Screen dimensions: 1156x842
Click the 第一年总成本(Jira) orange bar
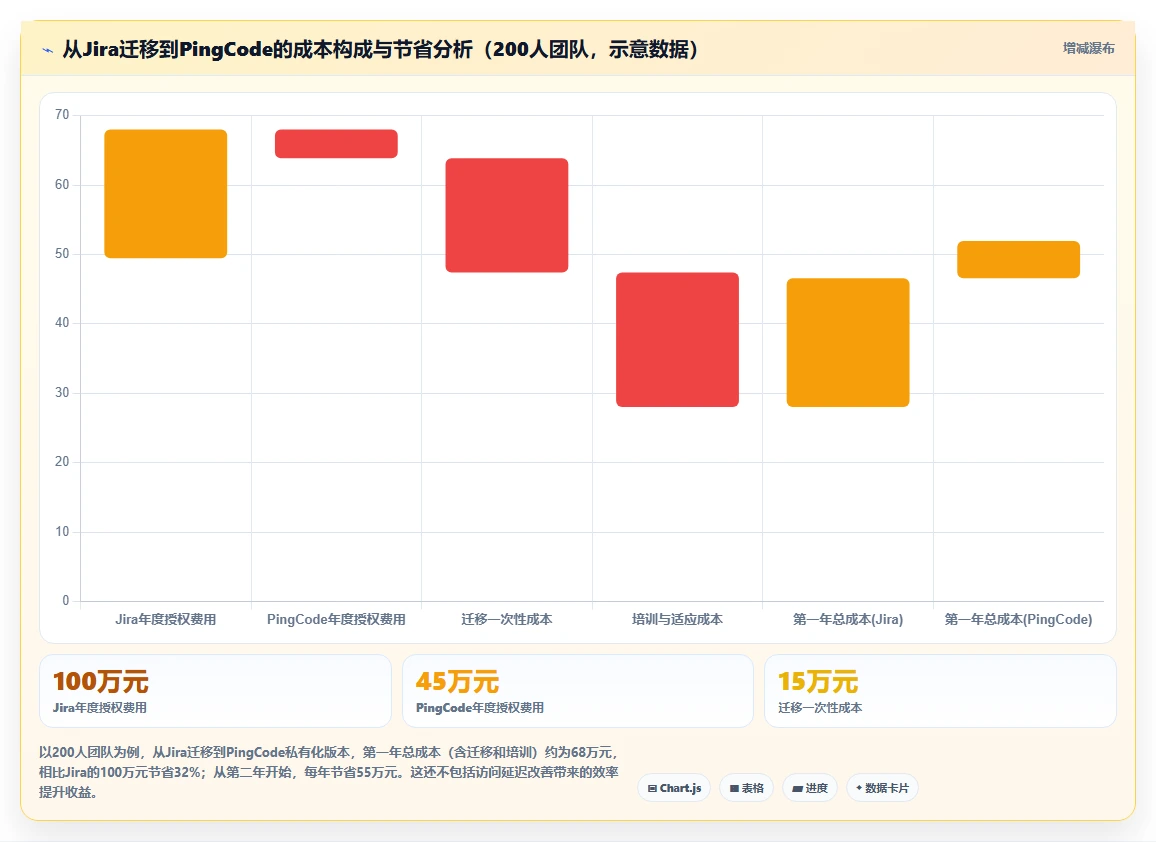coord(848,343)
